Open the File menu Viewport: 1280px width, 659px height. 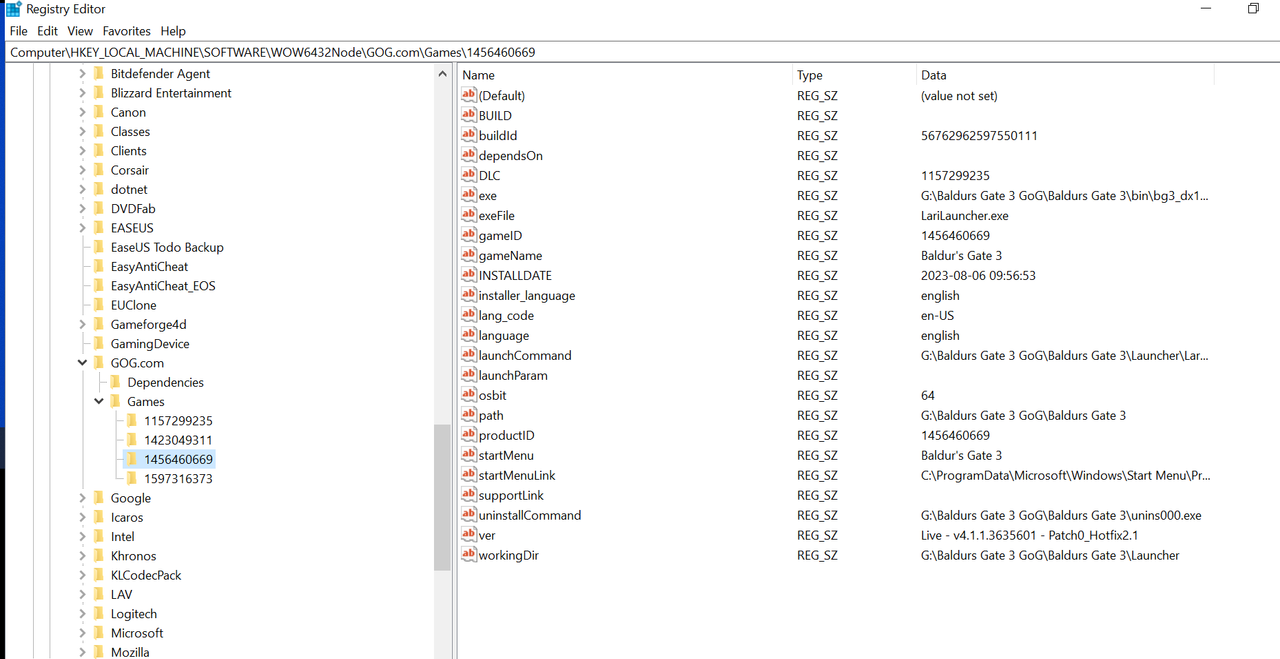(18, 31)
